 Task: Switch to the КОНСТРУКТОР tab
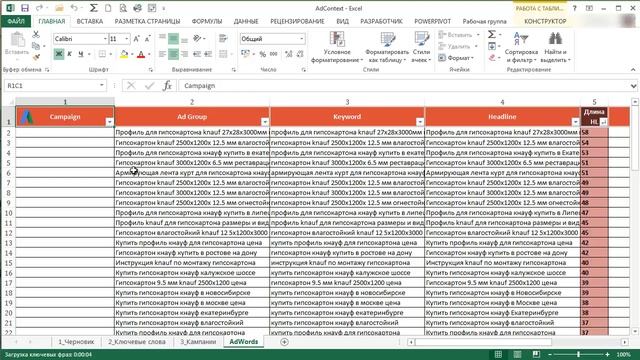pos(545,21)
